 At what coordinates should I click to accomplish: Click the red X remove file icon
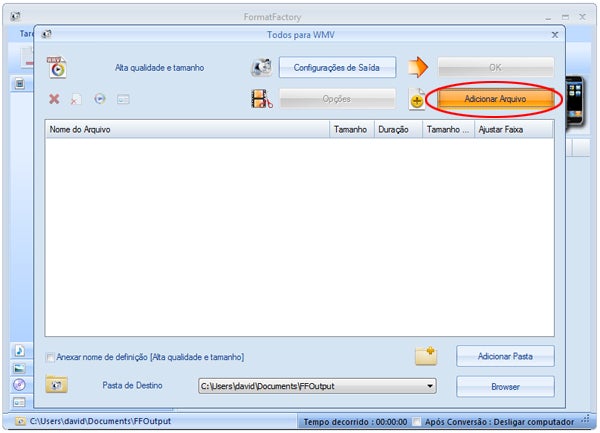click(x=54, y=99)
